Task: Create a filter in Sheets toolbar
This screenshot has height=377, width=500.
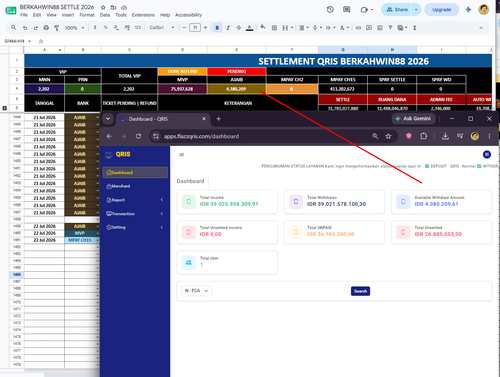Action: coord(390,28)
